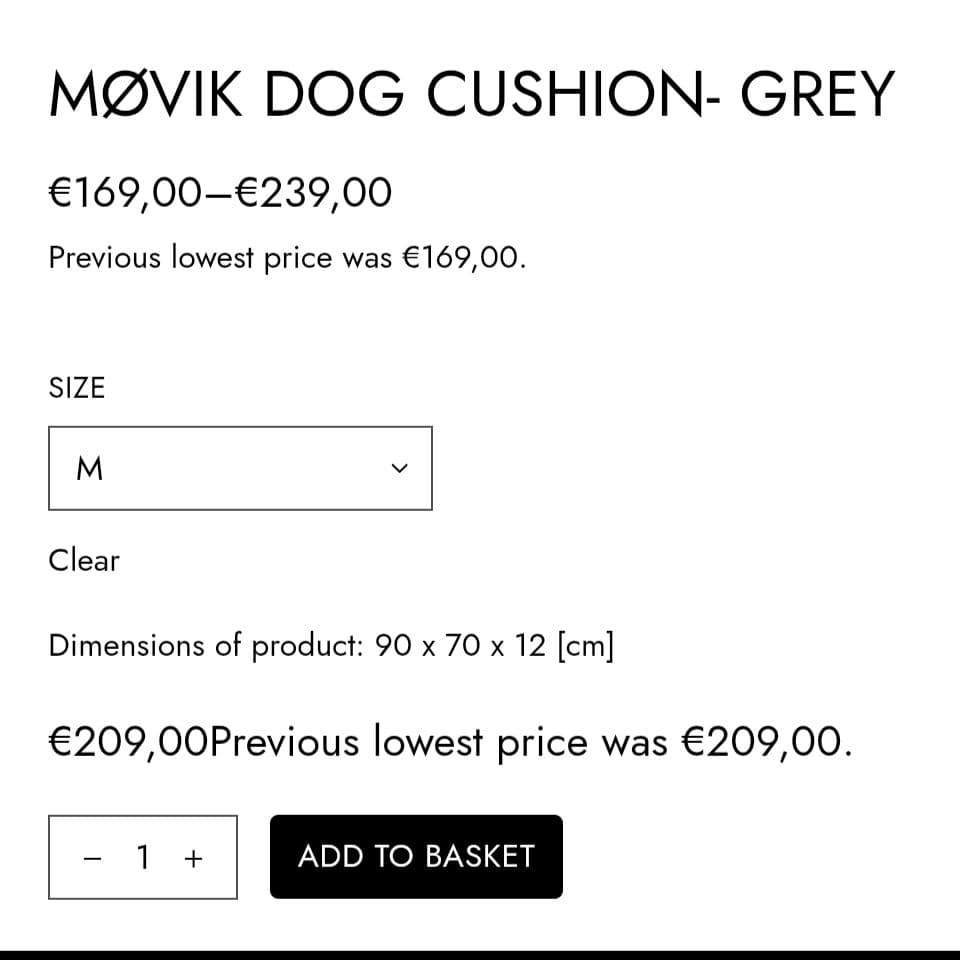Add the MØVIK dog cushion to your basket
This screenshot has height=960, width=960.
415,857
